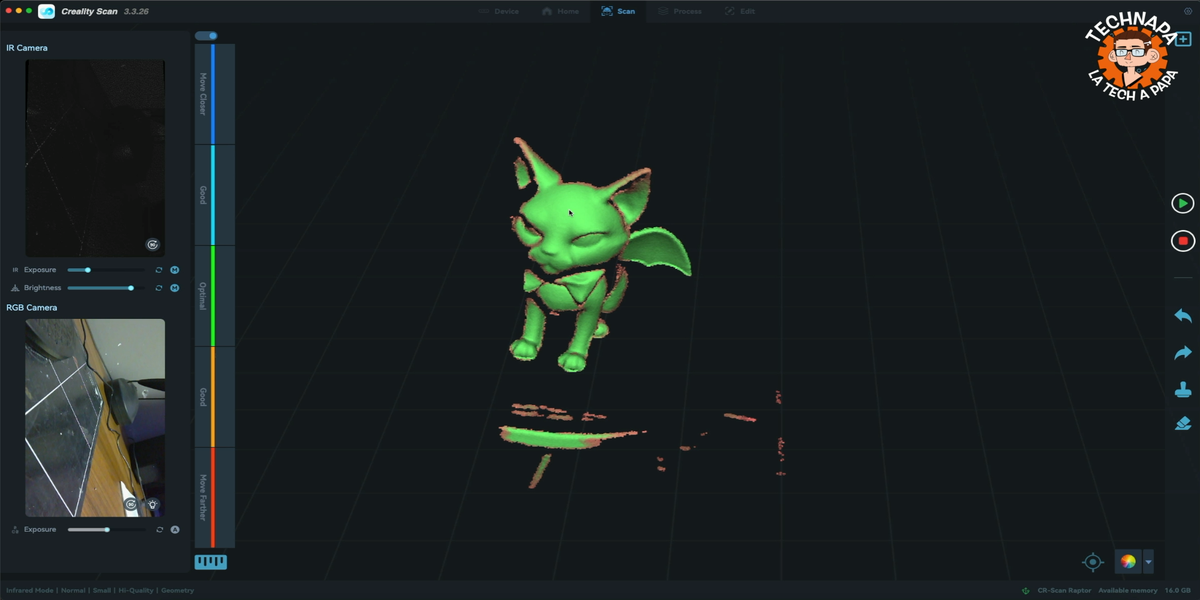Expand the color mode dropdown arrow
This screenshot has height=600, width=1200.
[x=1148, y=562]
